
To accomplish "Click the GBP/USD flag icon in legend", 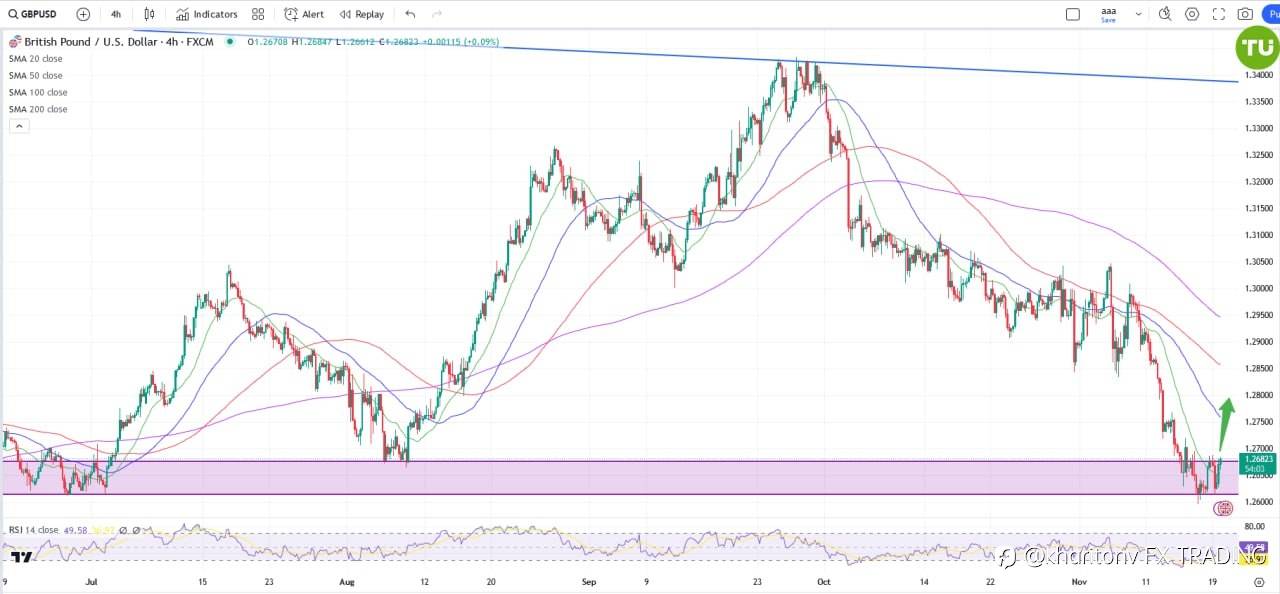I will point(14,42).
